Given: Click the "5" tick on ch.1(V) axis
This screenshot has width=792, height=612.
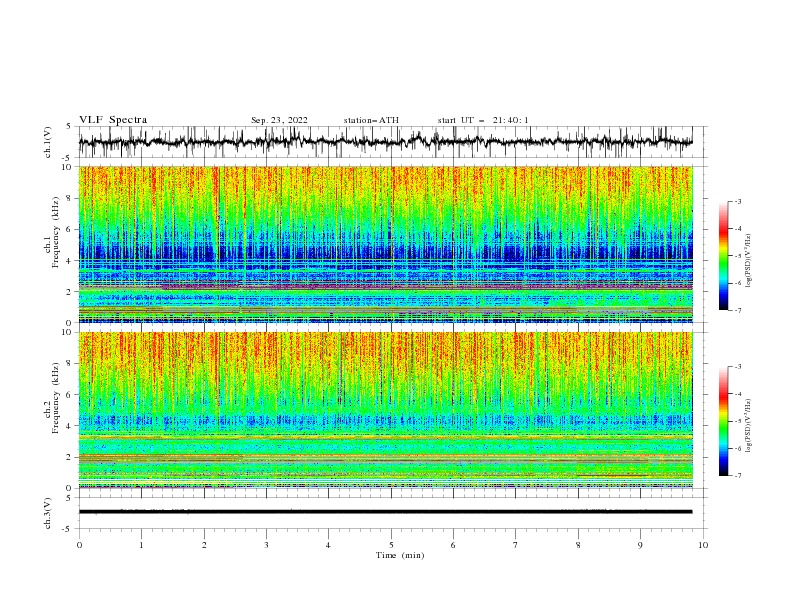Looking at the screenshot, I should [x=70, y=127].
